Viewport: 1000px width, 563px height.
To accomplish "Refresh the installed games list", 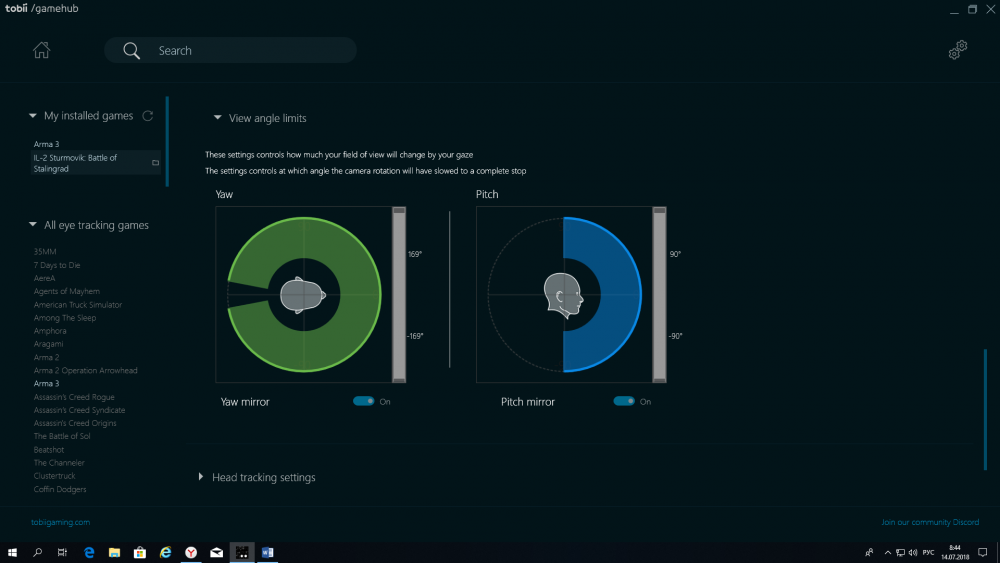I will point(148,115).
